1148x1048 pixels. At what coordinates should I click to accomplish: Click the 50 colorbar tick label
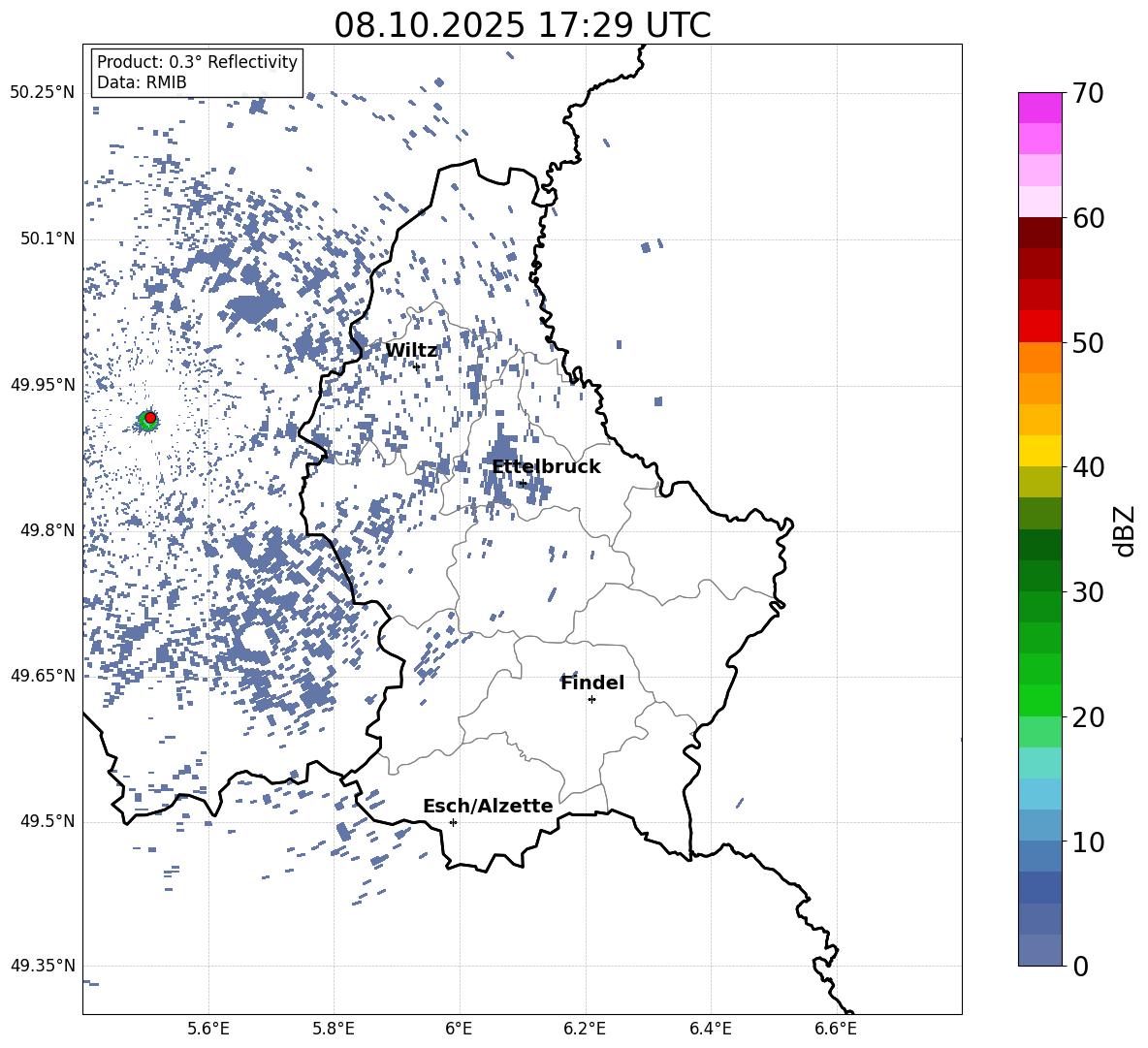[1088, 343]
